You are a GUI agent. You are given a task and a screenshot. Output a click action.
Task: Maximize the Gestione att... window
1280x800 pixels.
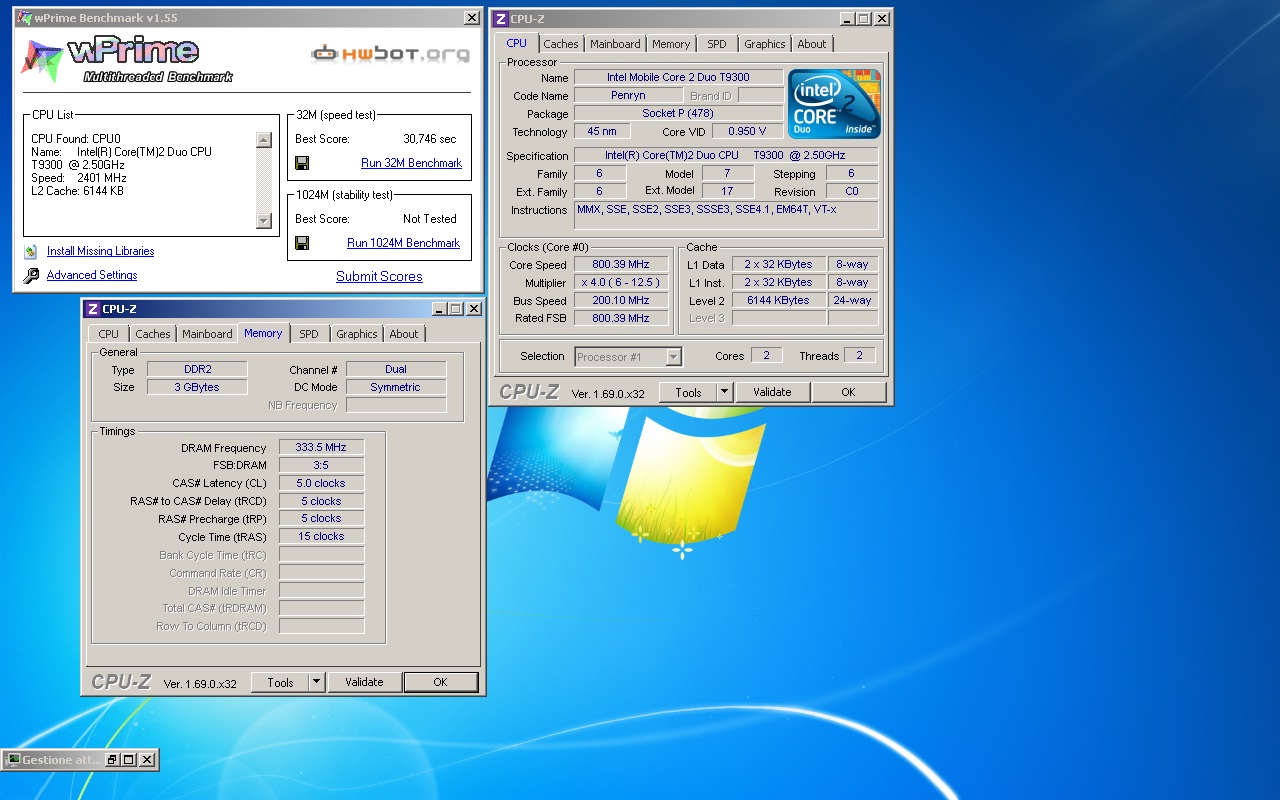130,760
